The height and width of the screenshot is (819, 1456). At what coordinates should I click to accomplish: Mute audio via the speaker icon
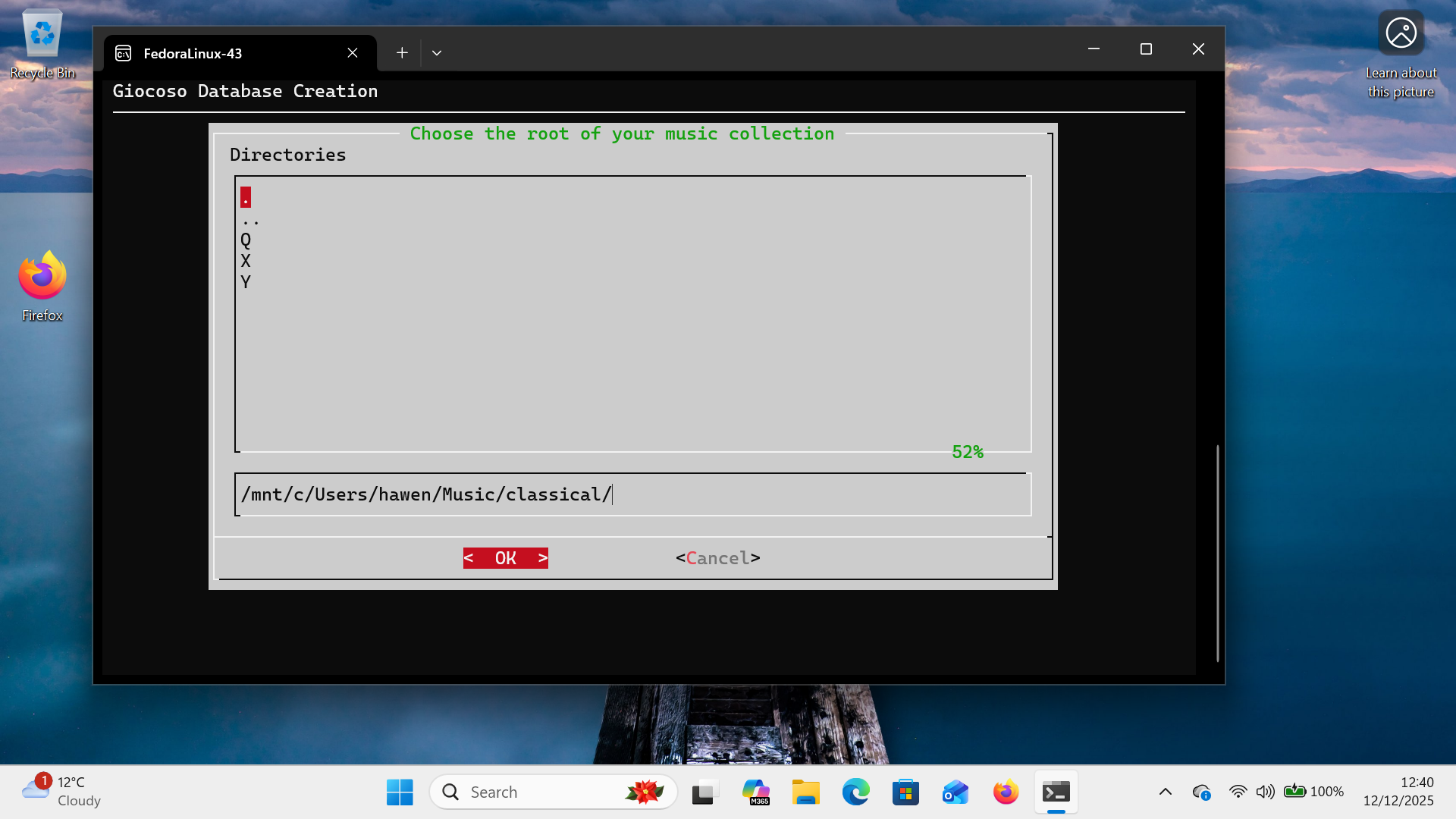coord(1265,791)
